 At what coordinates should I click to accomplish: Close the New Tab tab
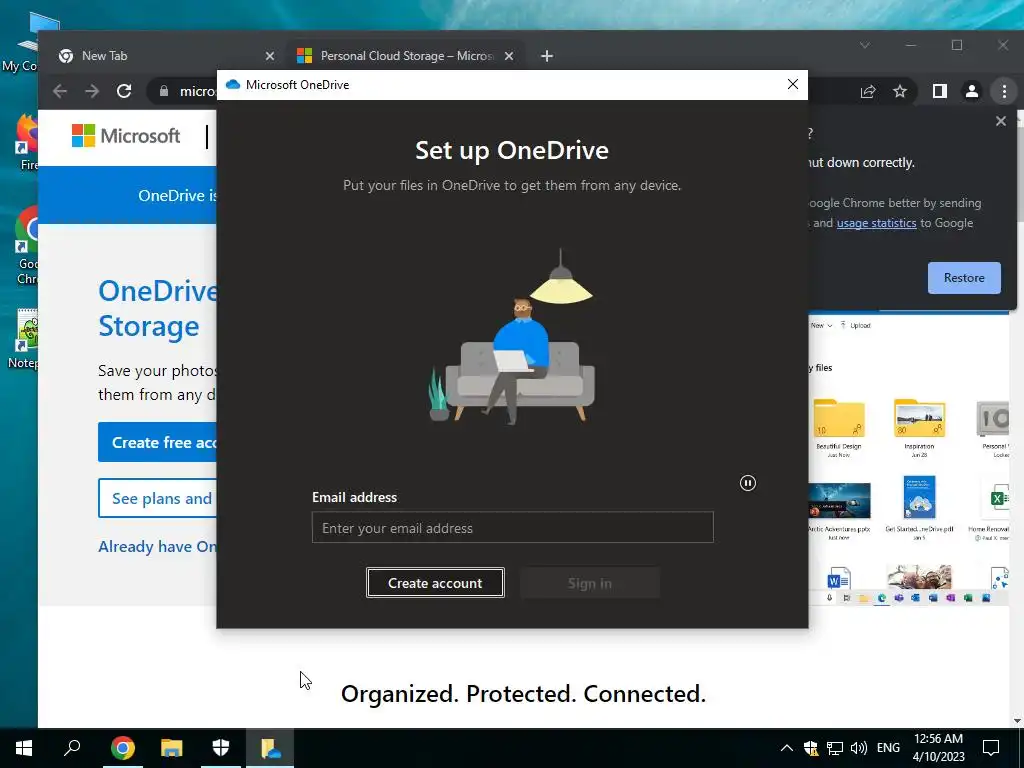(270, 56)
